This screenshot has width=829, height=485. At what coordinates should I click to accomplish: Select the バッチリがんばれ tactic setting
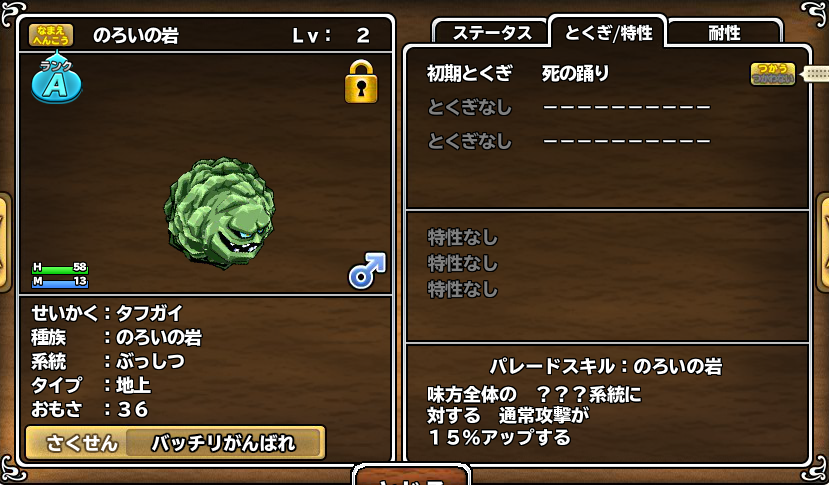click(x=223, y=443)
